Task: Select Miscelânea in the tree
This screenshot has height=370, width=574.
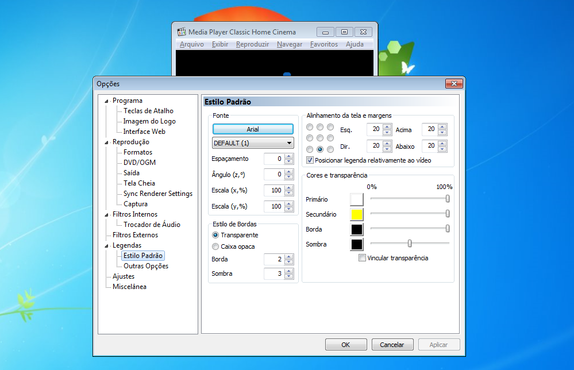Action: pyautogui.click(x=129, y=287)
